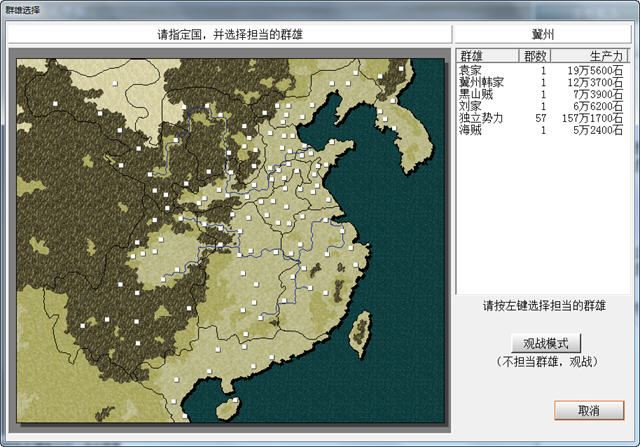Choose the 黑山贼 faction entry
The width and height of the screenshot is (640, 447).
(x=541, y=94)
